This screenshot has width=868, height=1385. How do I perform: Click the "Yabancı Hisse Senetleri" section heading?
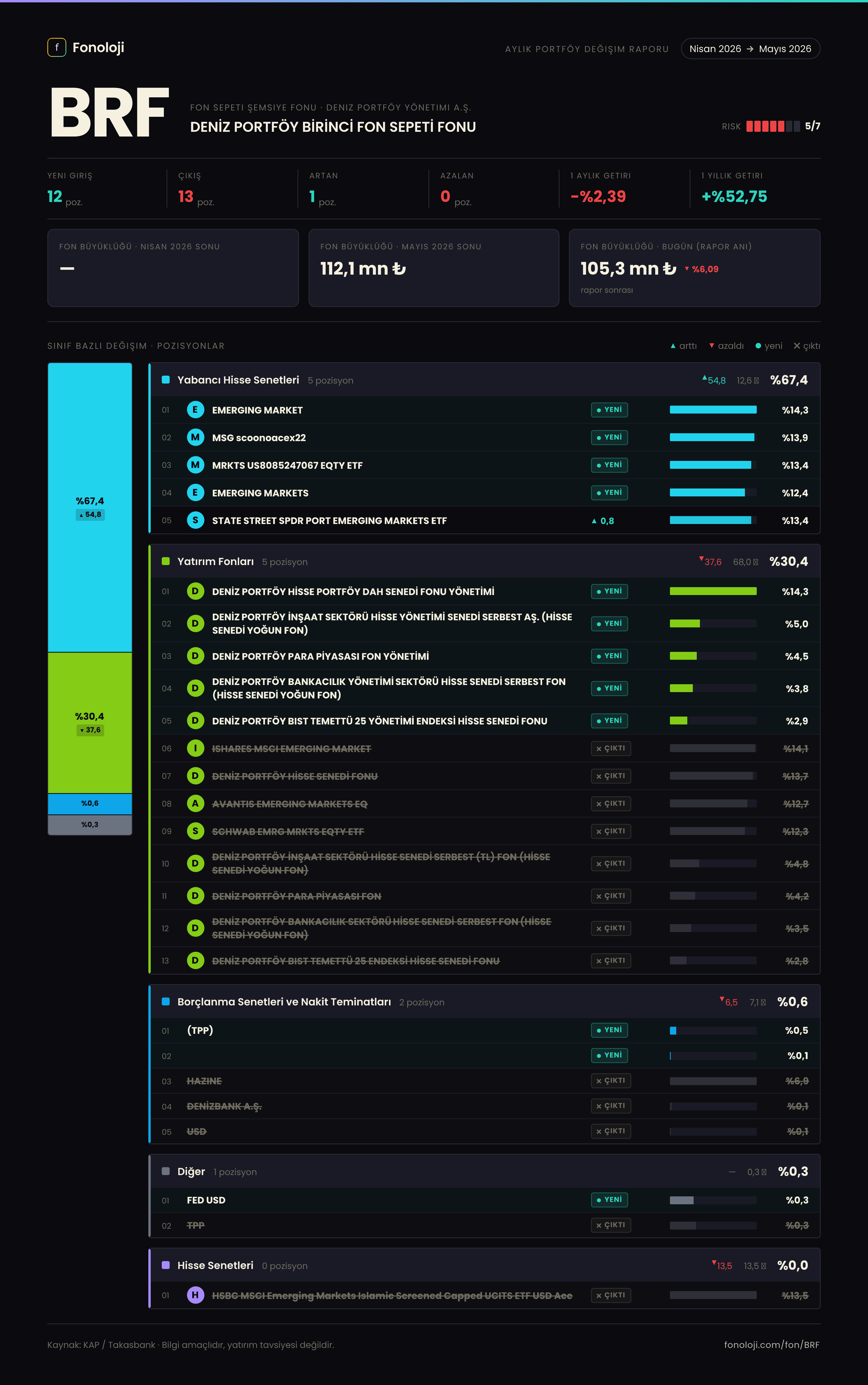coord(238,380)
